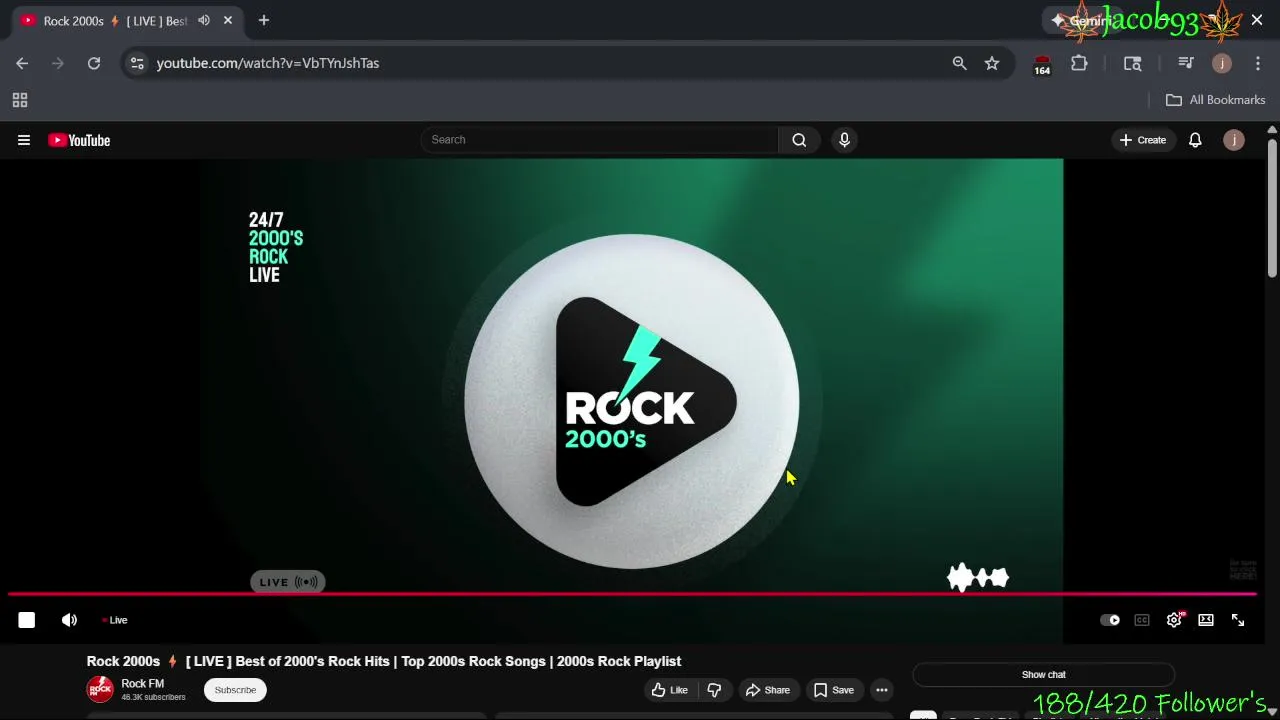
Task: Save the video to a playlist
Action: pyautogui.click(x=833, y=690)
